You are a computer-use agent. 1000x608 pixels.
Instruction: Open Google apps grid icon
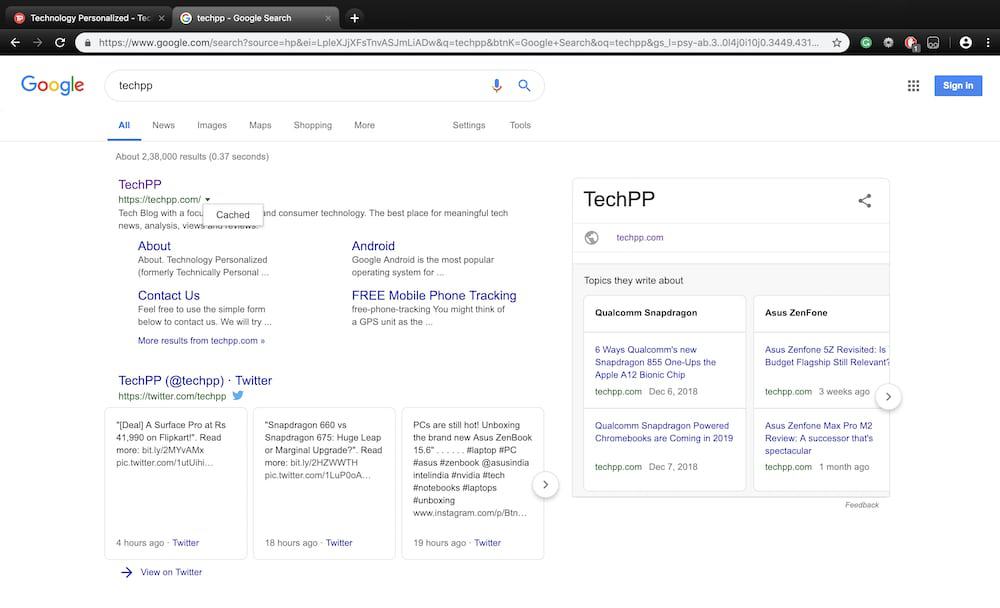(913, 85)
